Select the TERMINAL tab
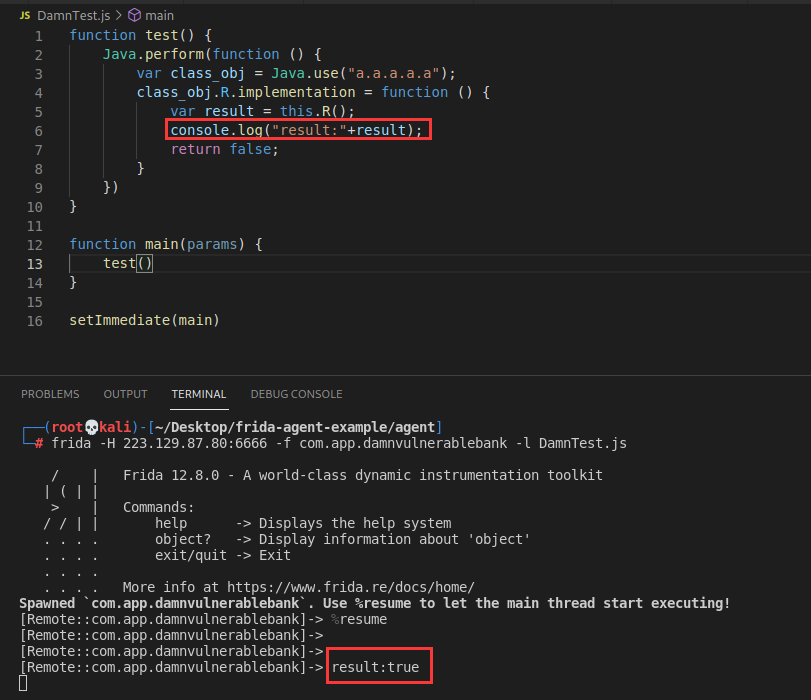This screenshot has width=811, height=700. pyautogui.click(x=199, y=394)
